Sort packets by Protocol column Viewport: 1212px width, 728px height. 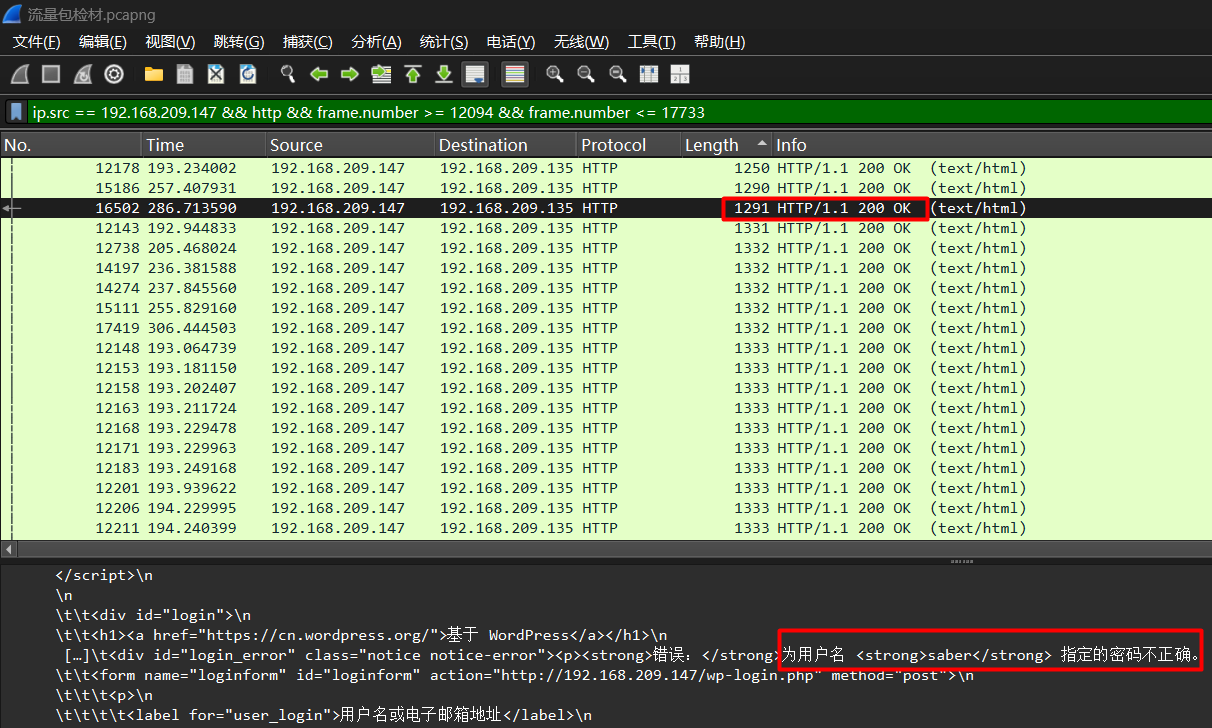point(628,145)
